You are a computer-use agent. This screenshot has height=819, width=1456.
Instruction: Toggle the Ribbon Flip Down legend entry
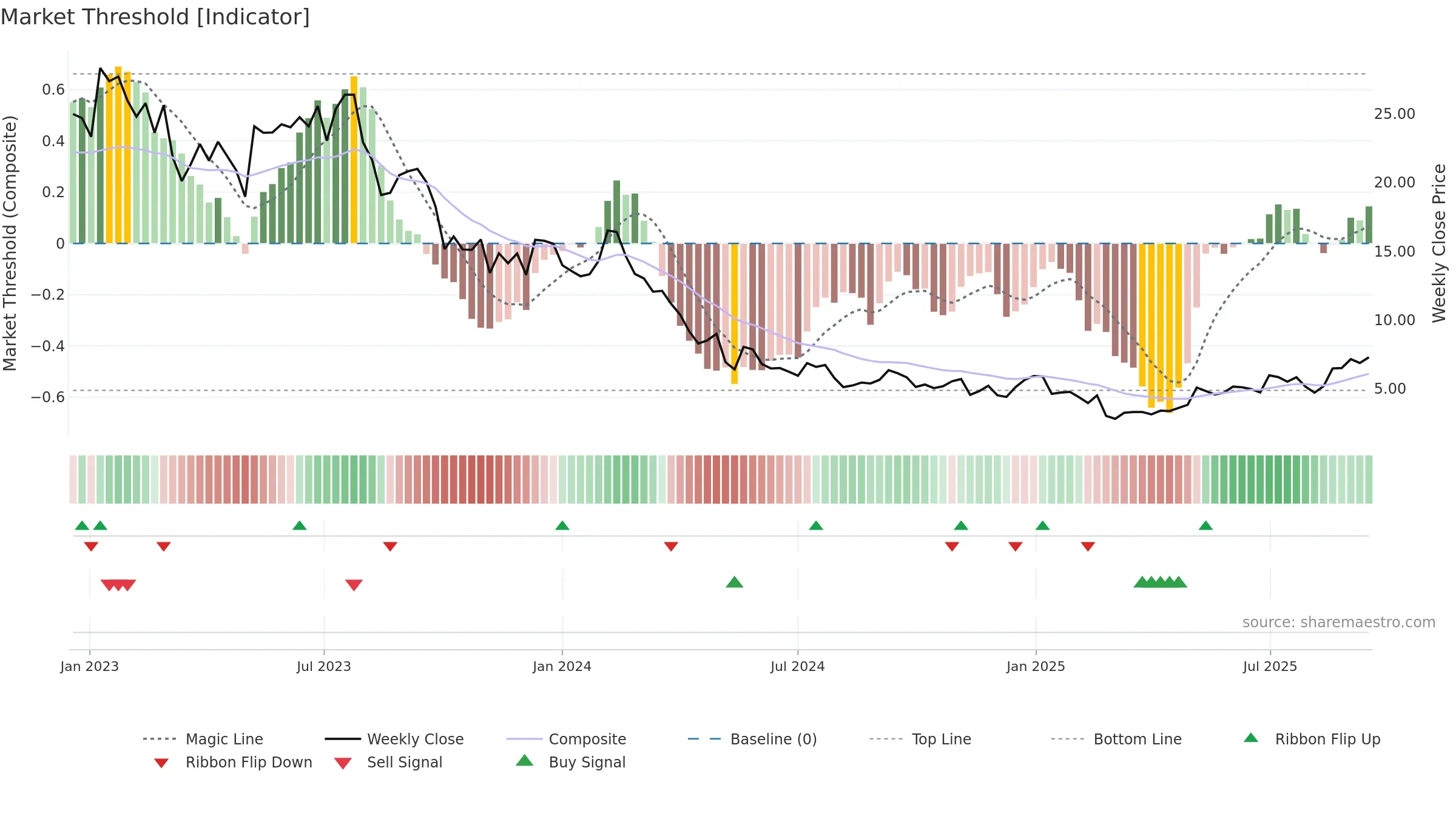click(232, 762)
